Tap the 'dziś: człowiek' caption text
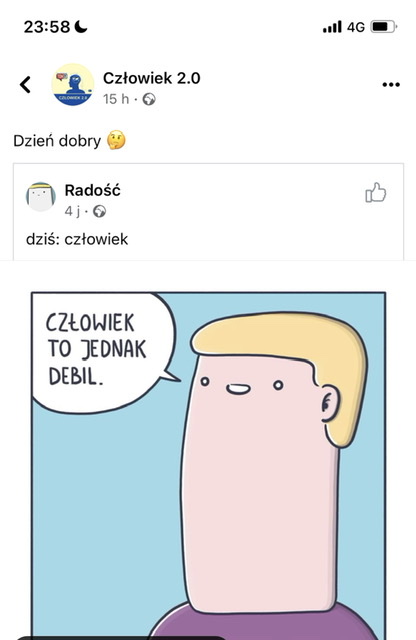This screenshot has width=416, height=640. [x=77, y=239]
